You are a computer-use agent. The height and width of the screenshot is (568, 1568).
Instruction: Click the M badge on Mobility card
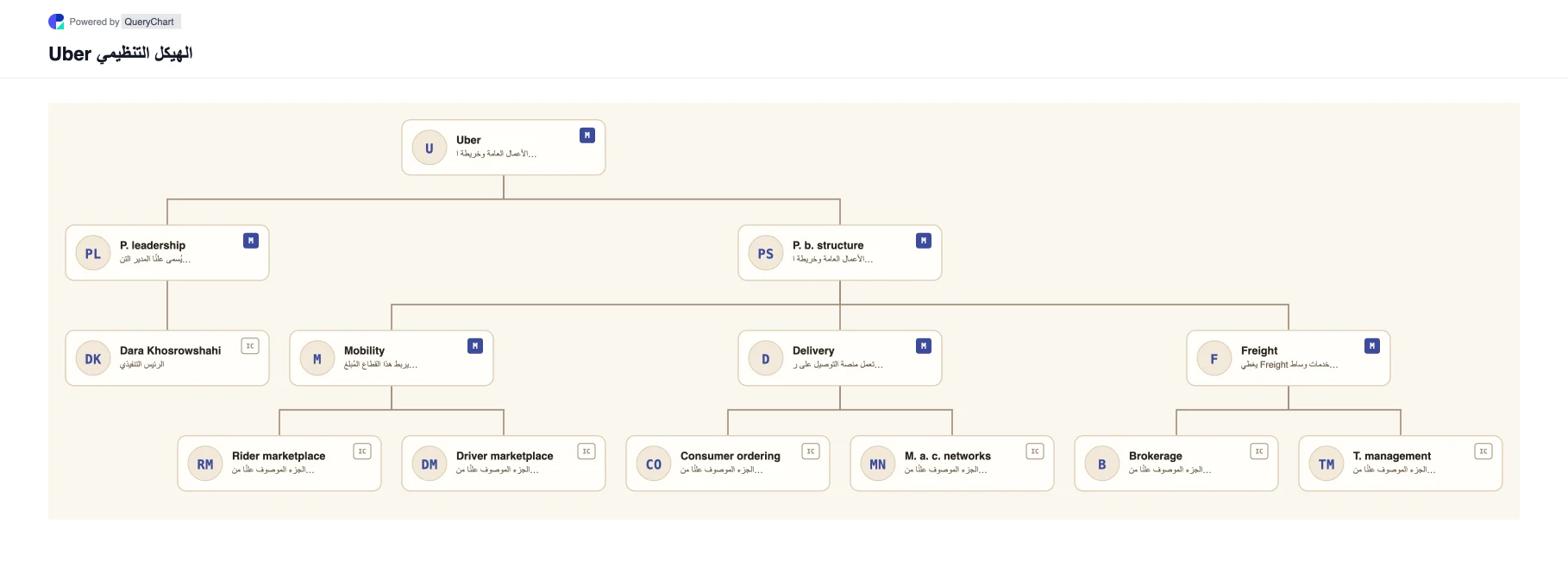tap(475, 346)
